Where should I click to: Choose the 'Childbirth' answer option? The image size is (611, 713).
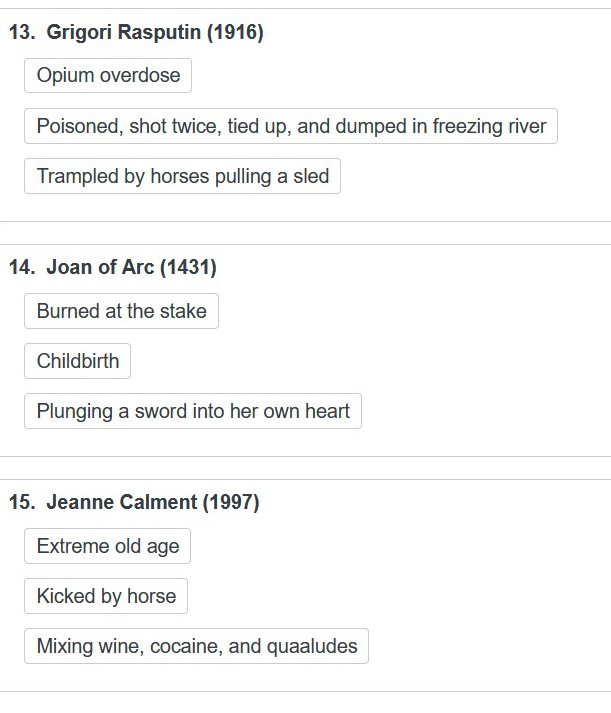77,361
